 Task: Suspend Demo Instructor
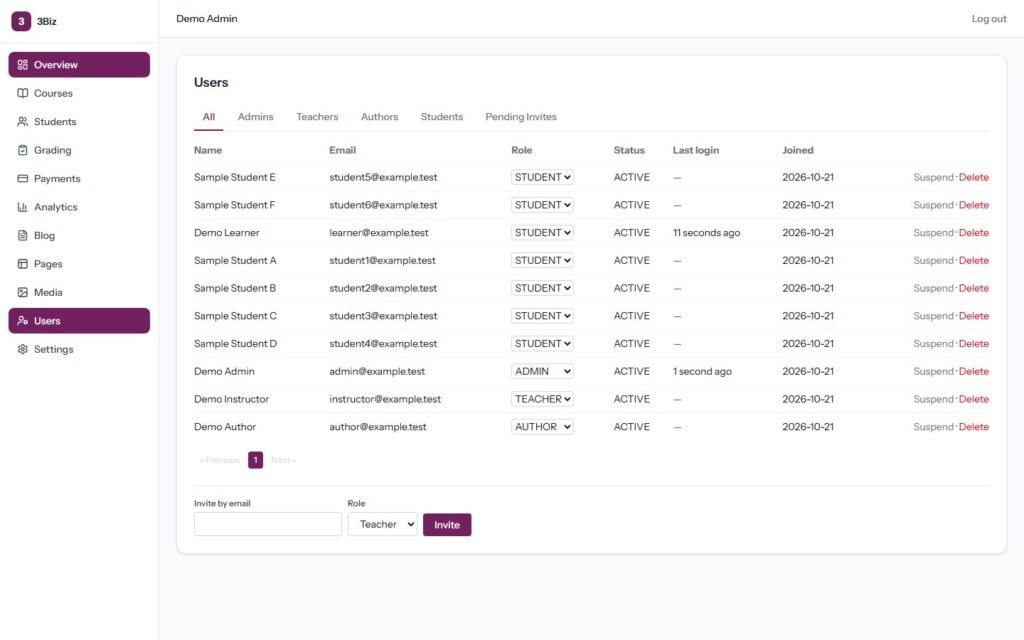tap(933, 399)
